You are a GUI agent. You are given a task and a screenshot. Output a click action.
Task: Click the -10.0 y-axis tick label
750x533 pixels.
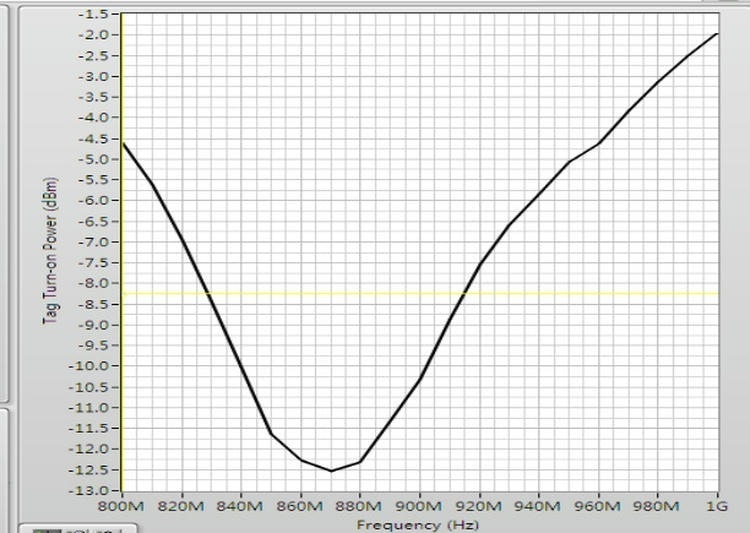[90, 366]
